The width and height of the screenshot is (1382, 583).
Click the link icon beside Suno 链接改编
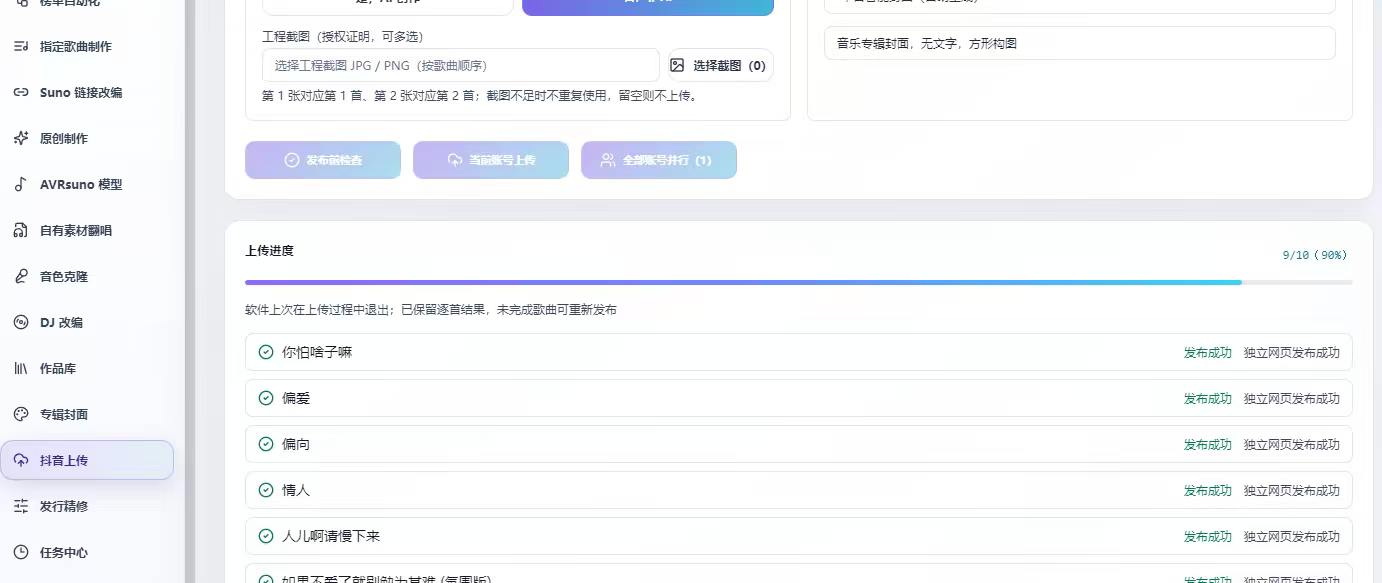click(21, 92)
